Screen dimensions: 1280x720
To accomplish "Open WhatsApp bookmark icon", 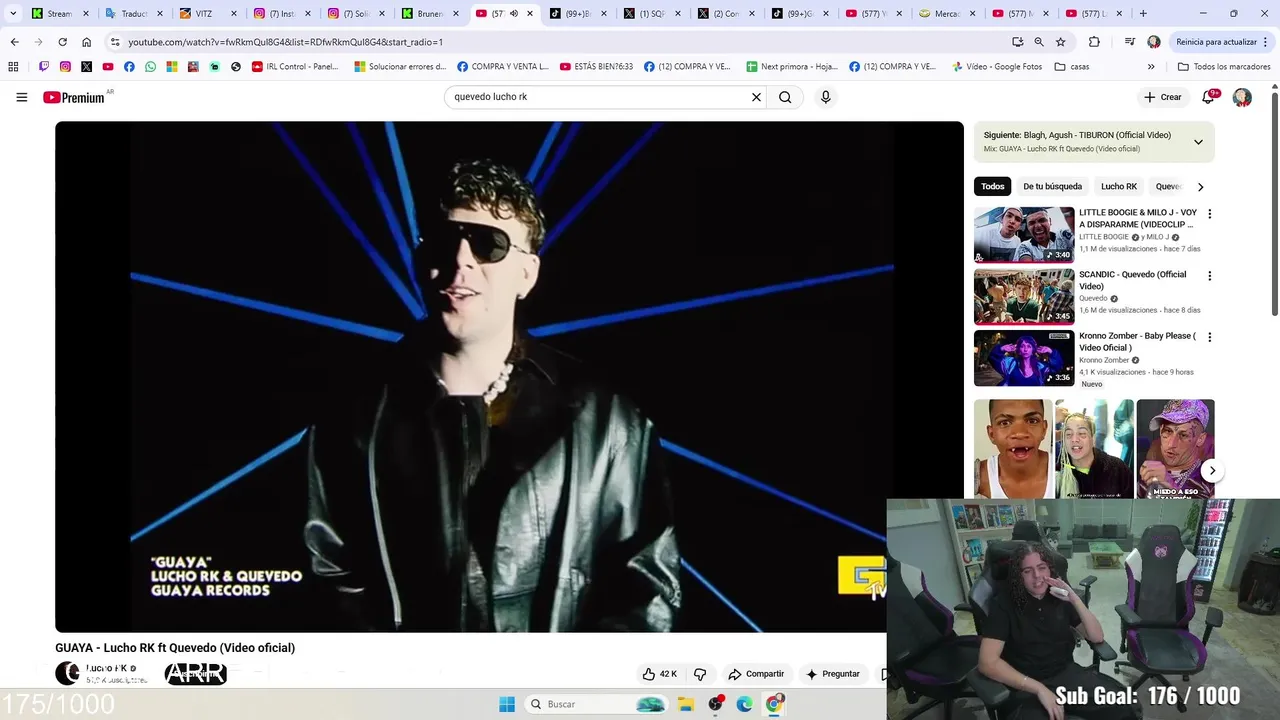I will (150, 67).
